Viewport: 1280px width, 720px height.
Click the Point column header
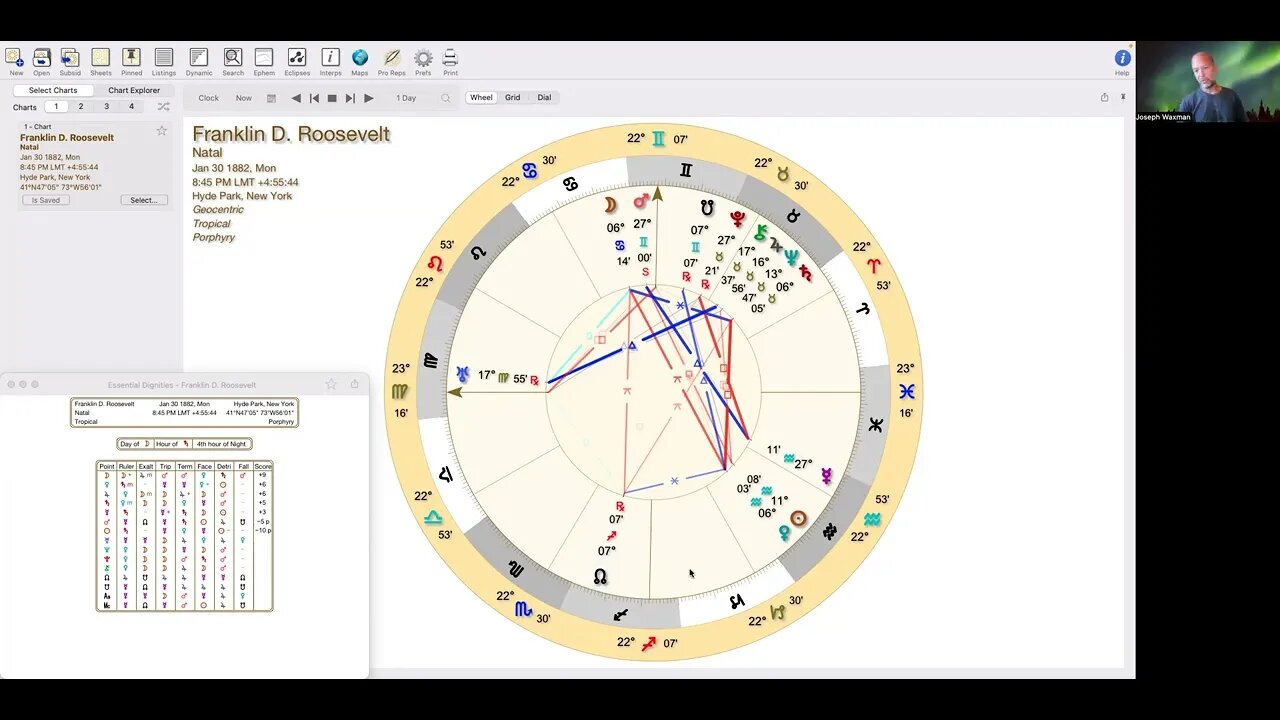click(x=107, y=466)
